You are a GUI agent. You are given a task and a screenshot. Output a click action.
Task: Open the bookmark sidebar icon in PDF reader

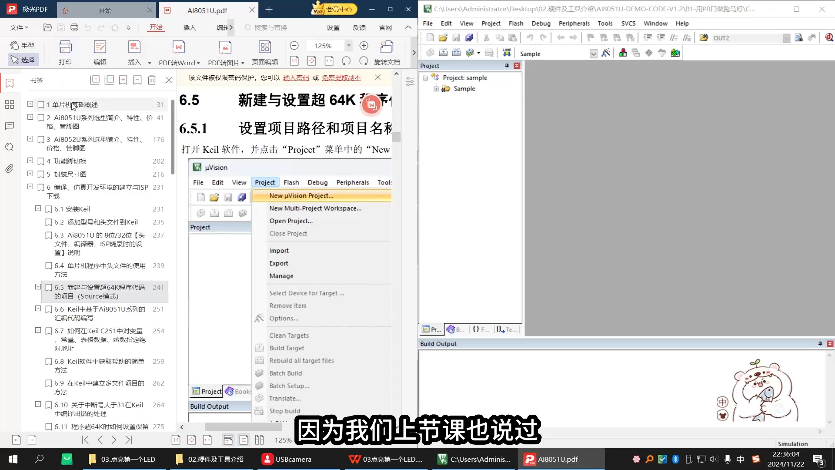point(9,83)
